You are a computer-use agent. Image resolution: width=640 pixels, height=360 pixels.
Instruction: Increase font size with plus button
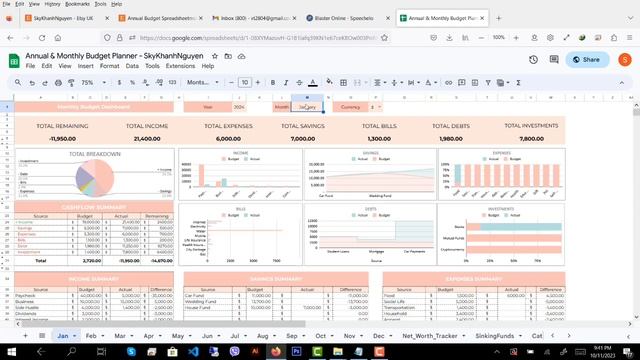[258, 82]
